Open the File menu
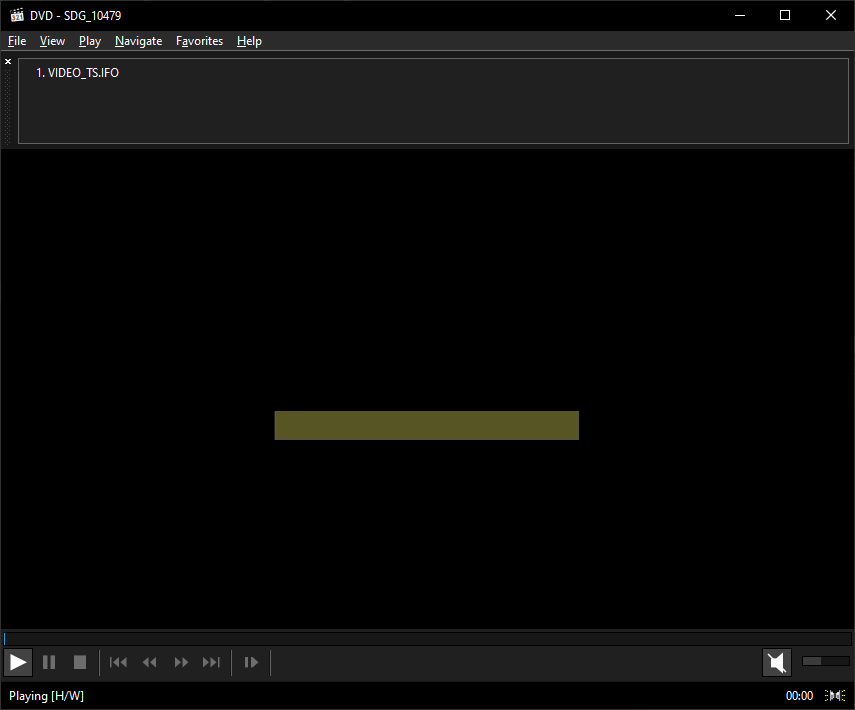Image resolution: width=855 pixels, height=710 pixels. [x=16, y=41]
